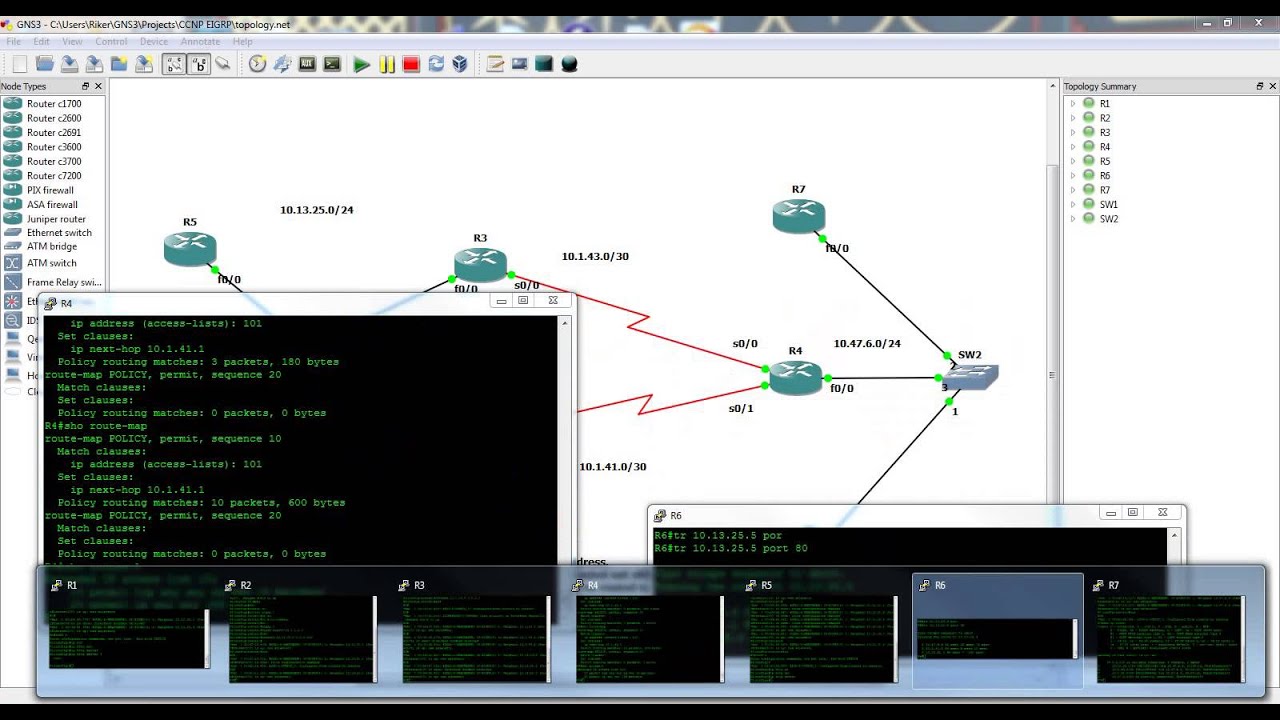Open the Snapshot clock icon
The height and width of the screenshot is (720, 1280).
(x=258, y=64)
